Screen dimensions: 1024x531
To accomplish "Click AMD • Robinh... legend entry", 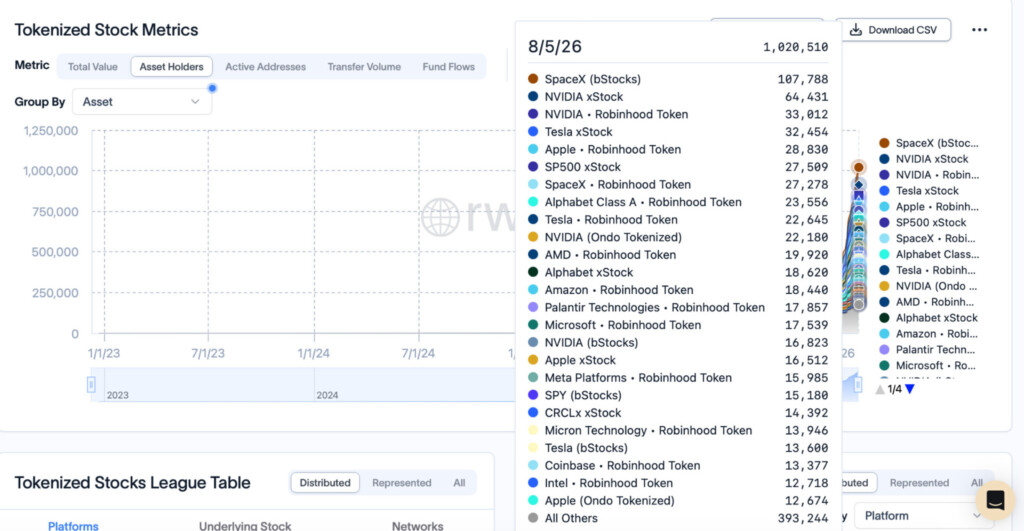I will pyautogui.click(x=927, y=302).
